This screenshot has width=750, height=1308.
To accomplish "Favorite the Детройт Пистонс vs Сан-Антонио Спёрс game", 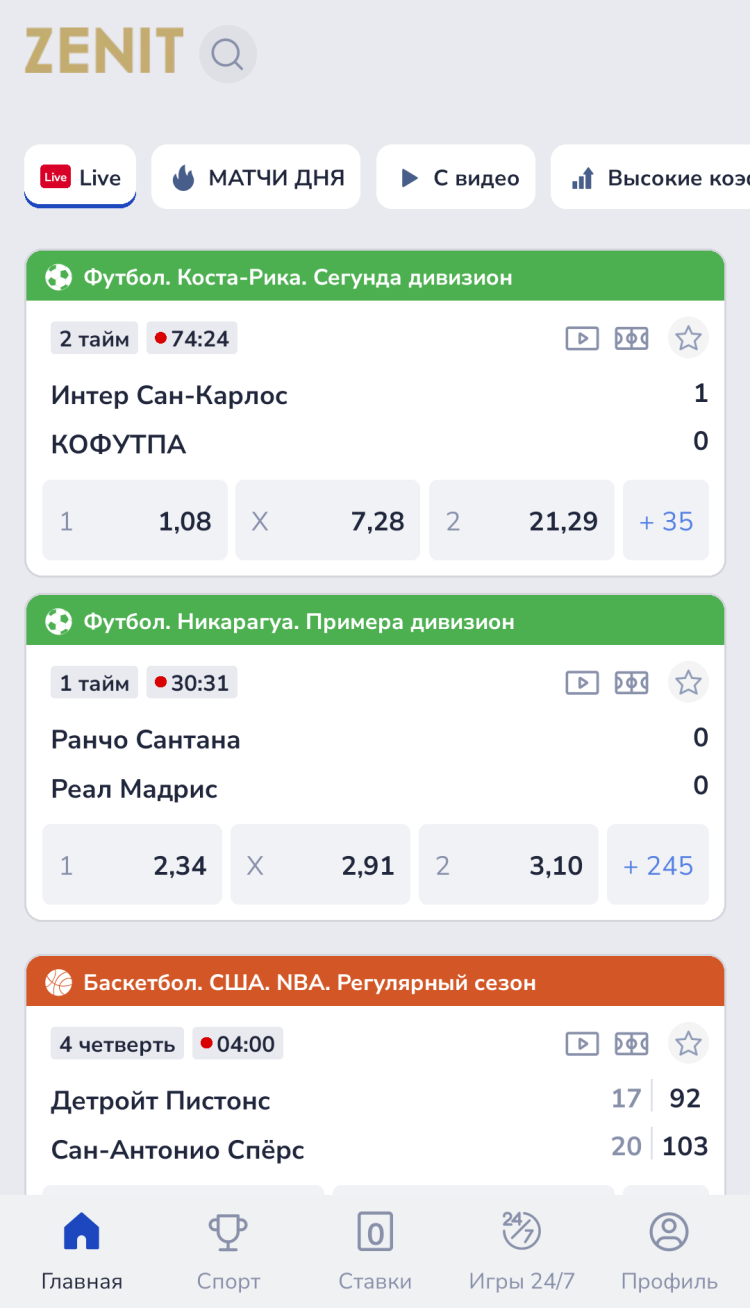I will click(688, 1043).
